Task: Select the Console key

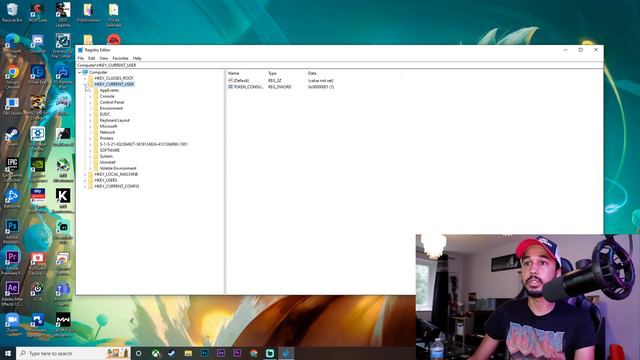Action: point(107,96)
